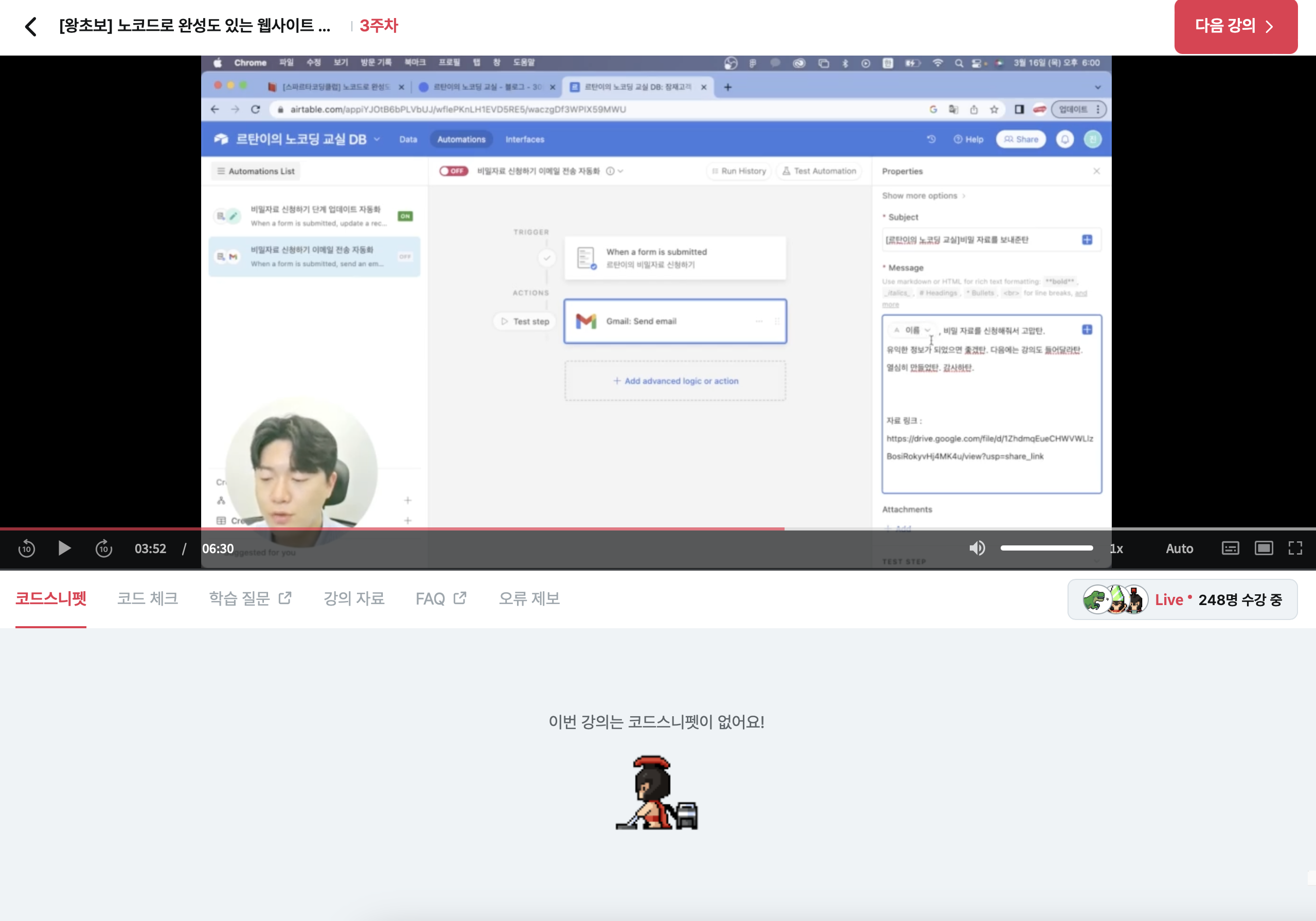
Task: Open a new Chrome tab with the plus icon
Action: (x=727, y=87)
